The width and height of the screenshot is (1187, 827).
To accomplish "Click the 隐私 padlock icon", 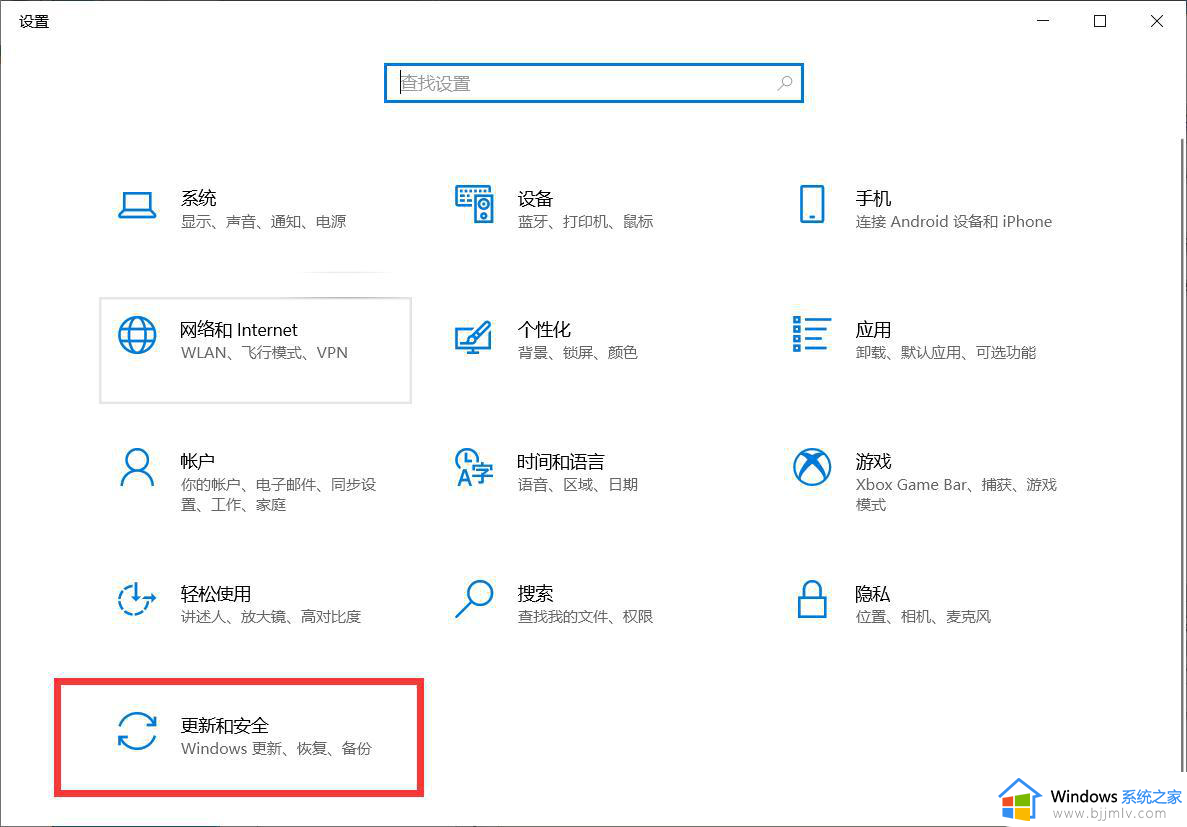I will tap(812, 599).
